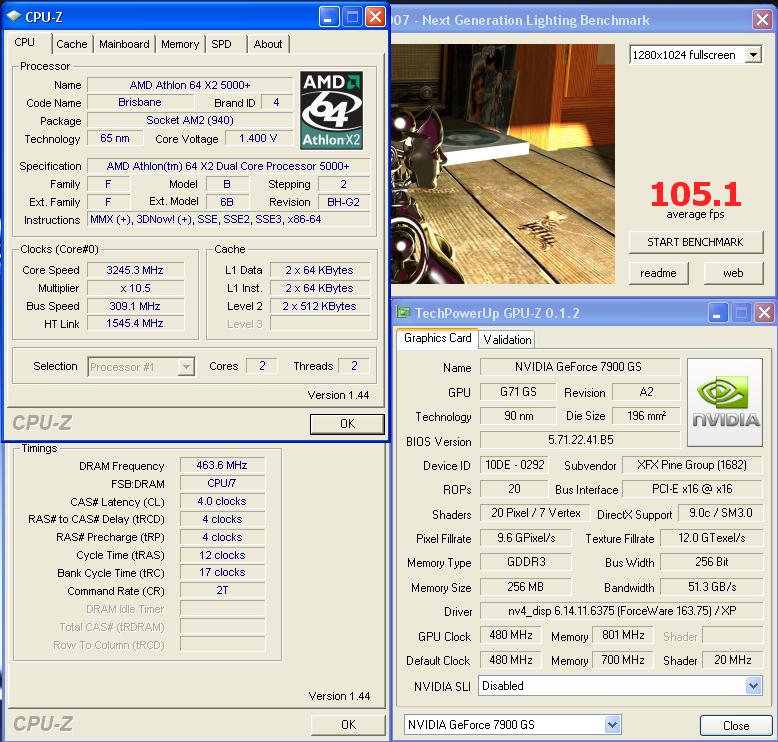This screenshot has width=778, height=742.
Task: Click the Core Speed value field
Action: tap(134, 270)
